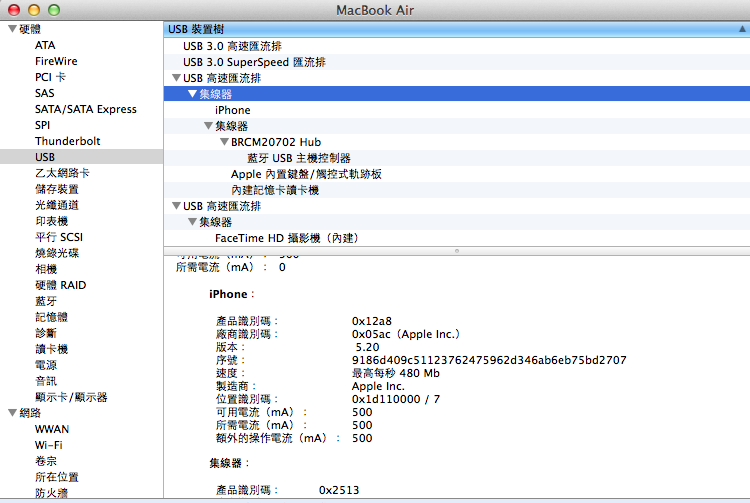Collapse the 集線器 triangle below iPhone
The width and height of the screenshot is (750, 503).
[208, 126]
